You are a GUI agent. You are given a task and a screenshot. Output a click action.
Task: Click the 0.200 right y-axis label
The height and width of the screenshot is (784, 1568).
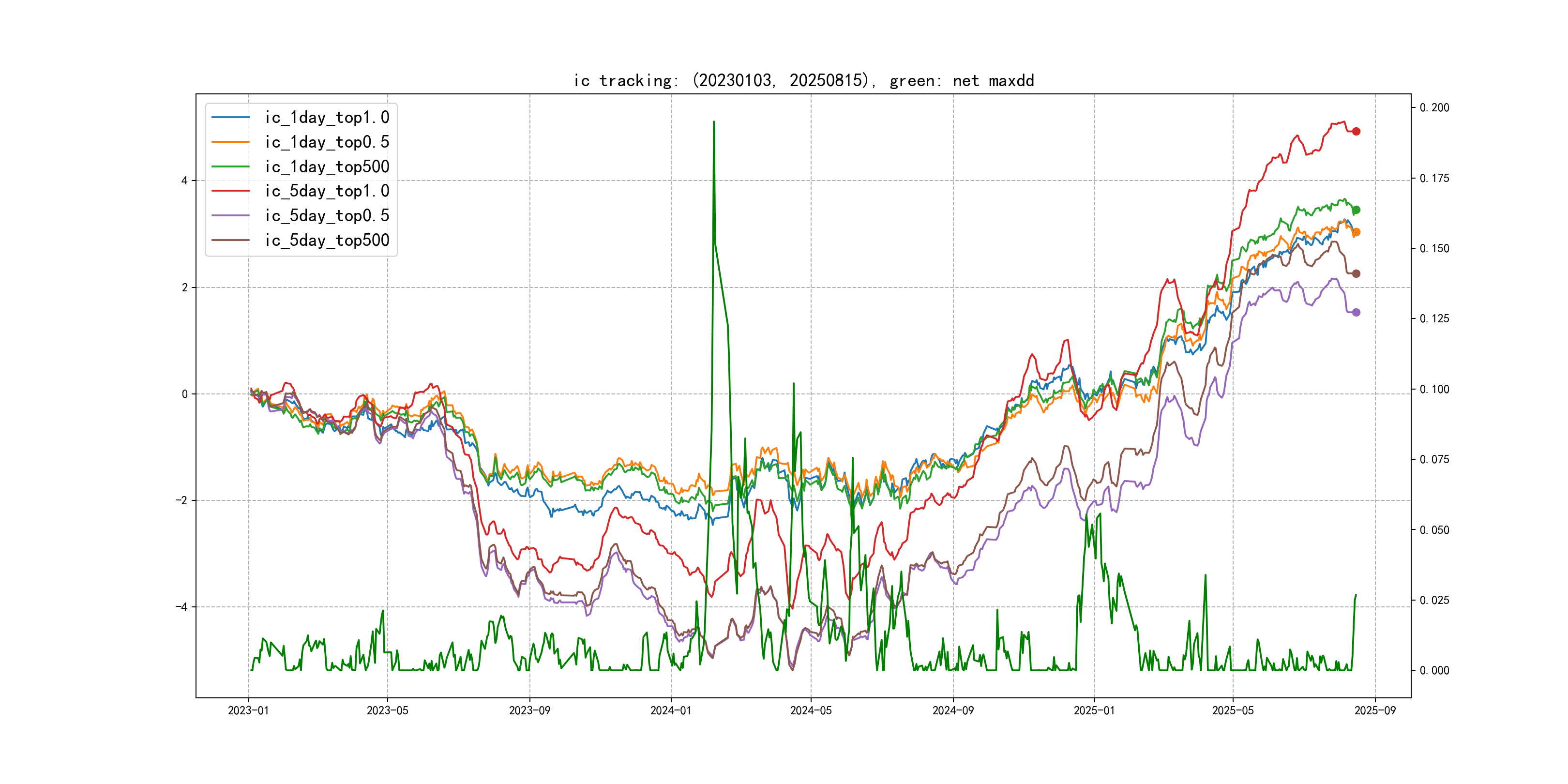point(1434,108)
